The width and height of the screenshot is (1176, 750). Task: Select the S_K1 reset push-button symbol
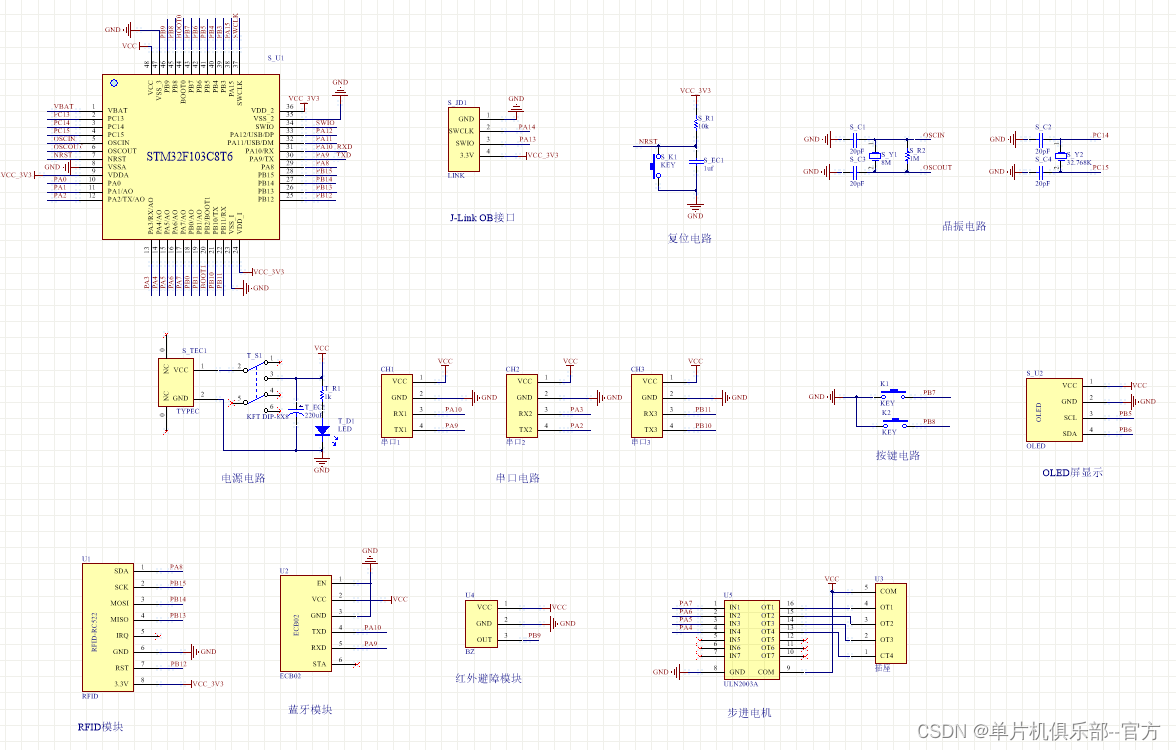tap(656, 166)
